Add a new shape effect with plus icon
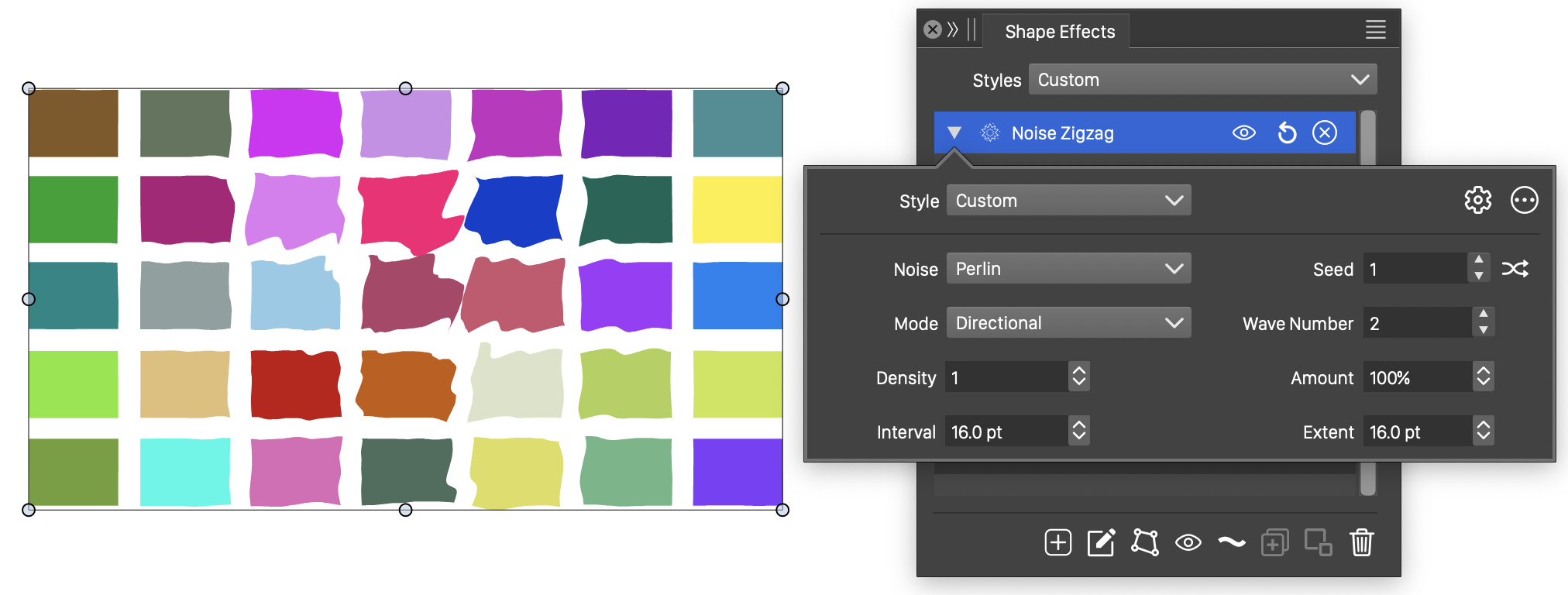1568x595 pixels. [1057, 542]
